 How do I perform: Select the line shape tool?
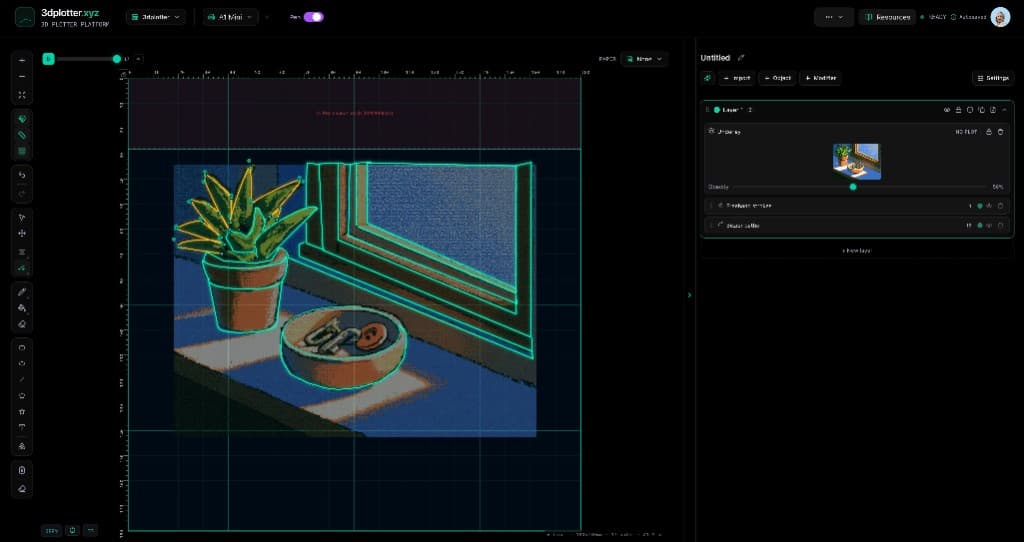click(x=22, y=379)
